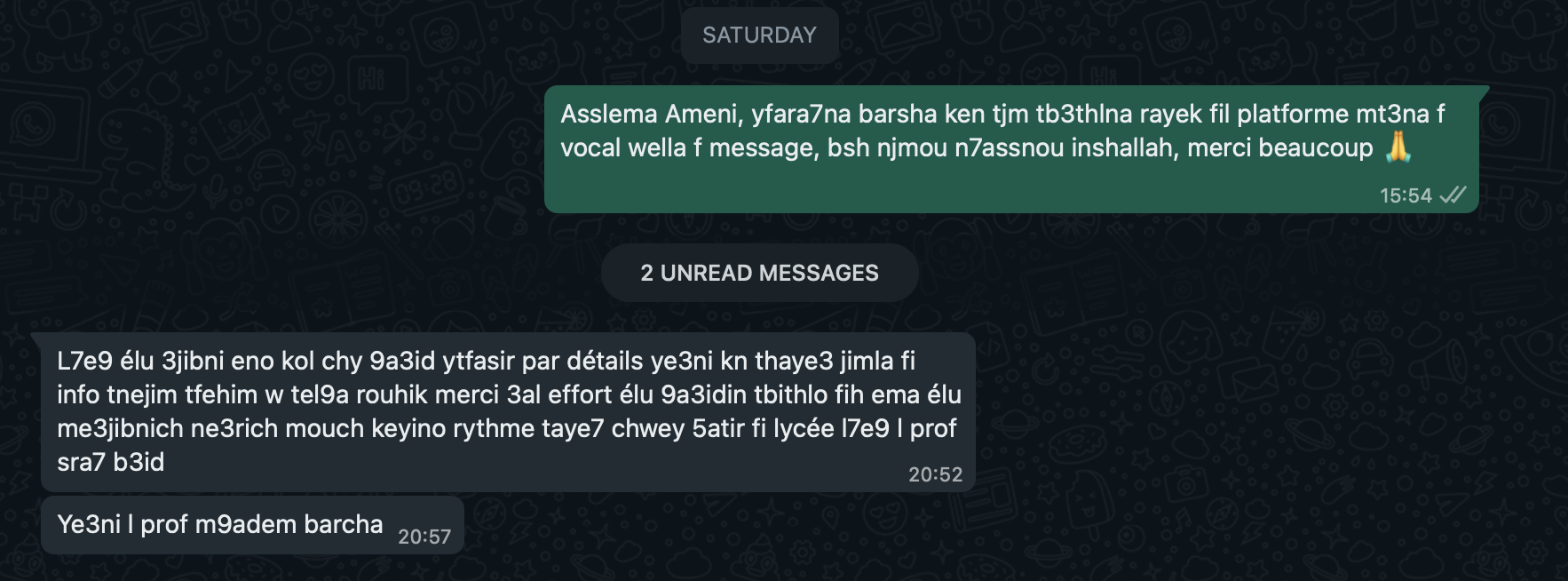Click the double-check read receipt icon
The image size is (1568, 581).
[1453, 195]
